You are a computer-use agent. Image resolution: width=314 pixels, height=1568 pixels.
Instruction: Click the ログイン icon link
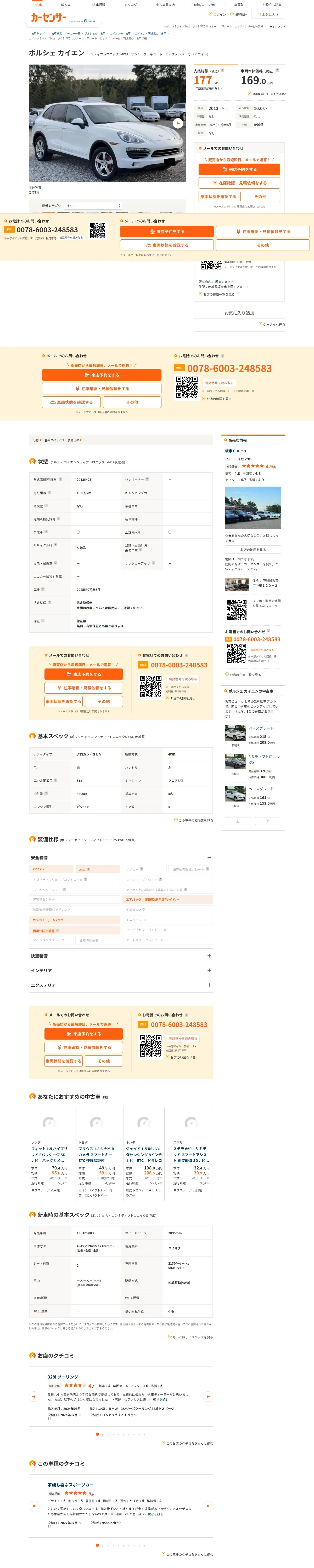[x=218, y=14]
